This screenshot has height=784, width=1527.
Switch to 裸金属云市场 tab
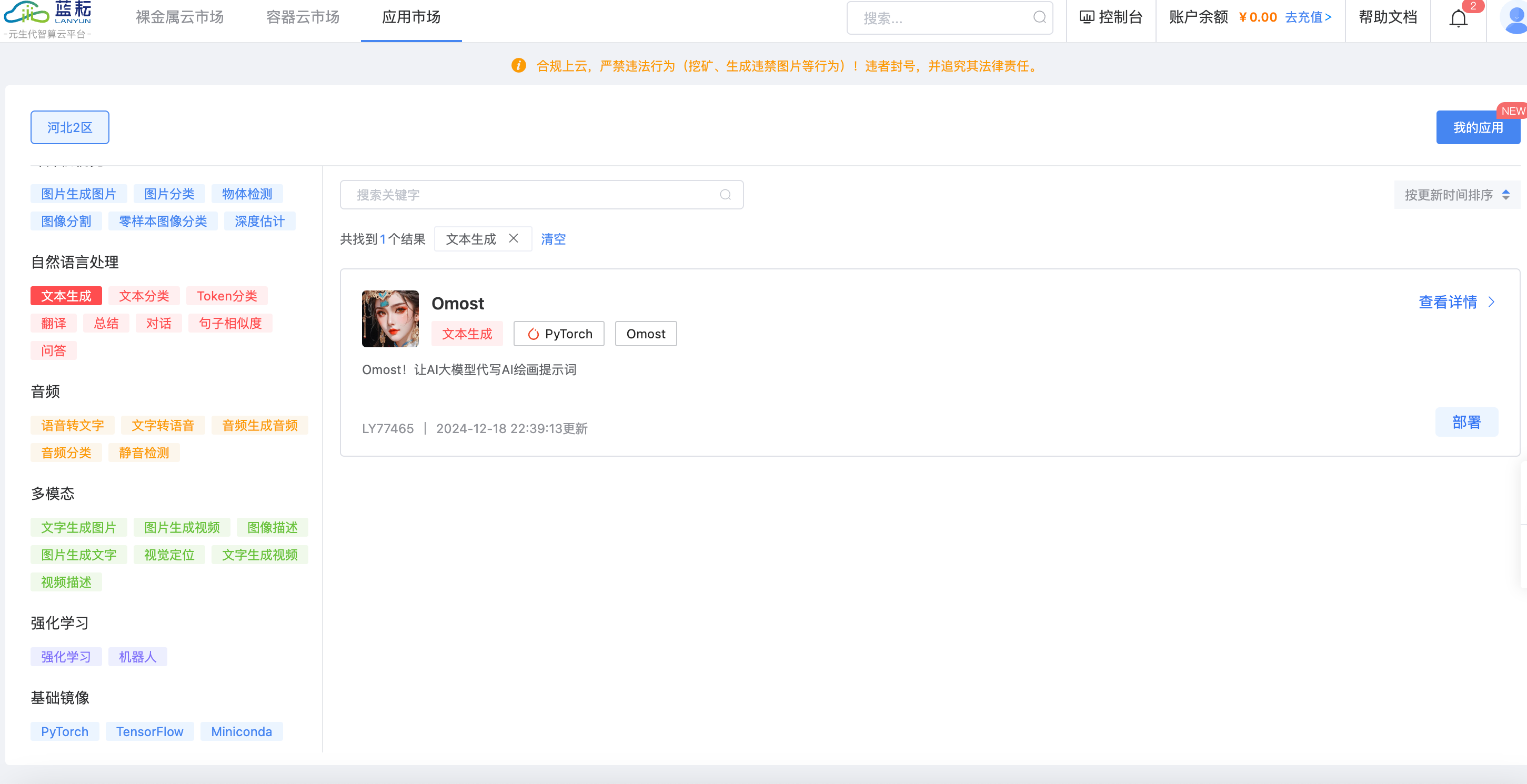(179, 17)
